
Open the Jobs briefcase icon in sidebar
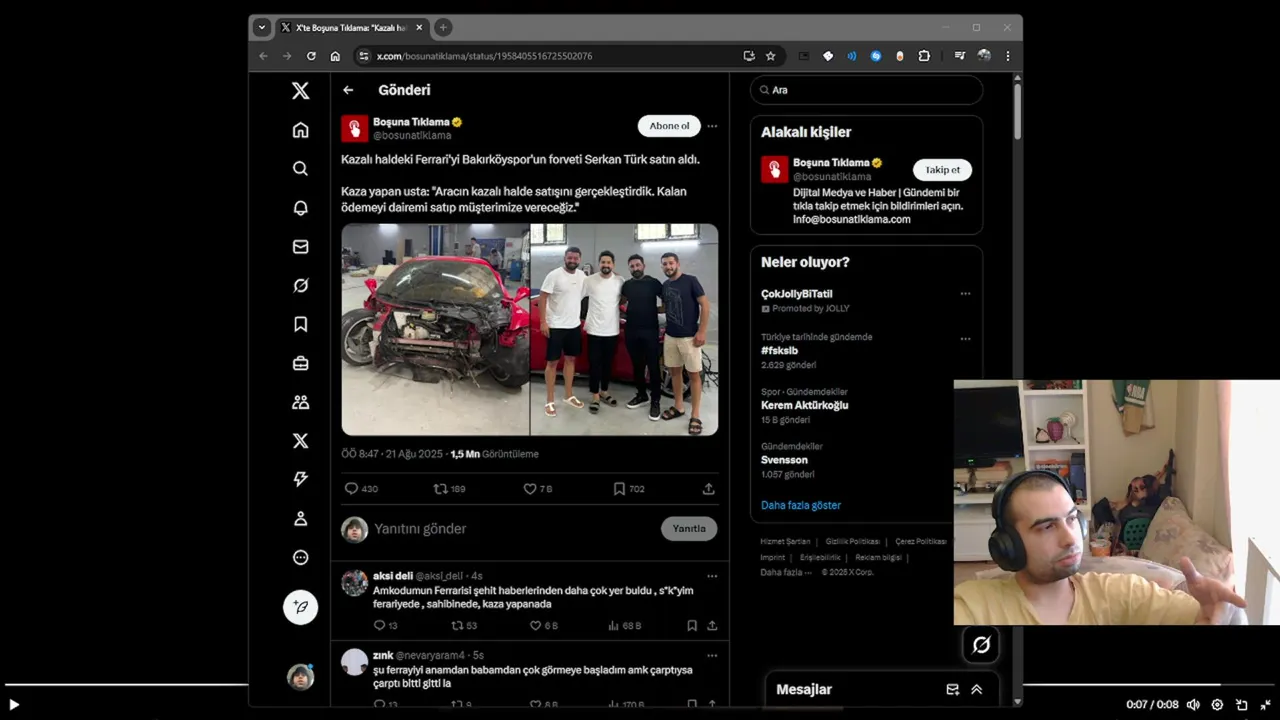point(300,363)
